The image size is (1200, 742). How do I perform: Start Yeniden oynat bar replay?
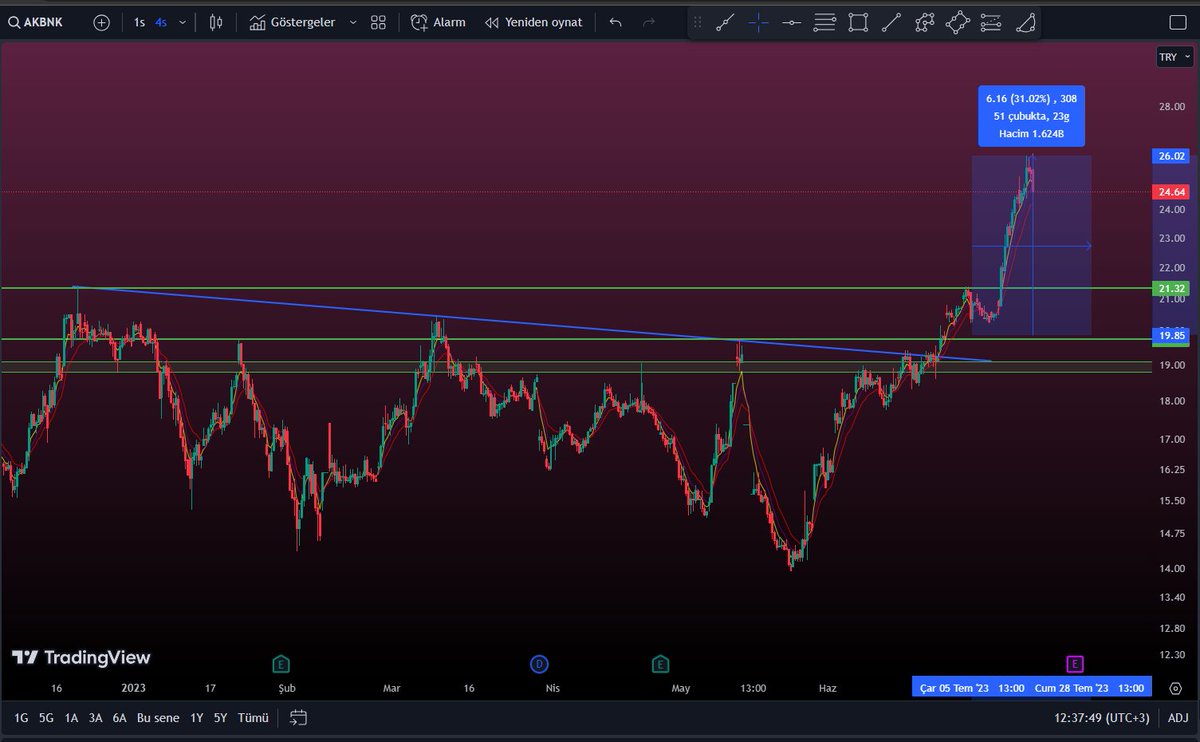coord(533,22)
